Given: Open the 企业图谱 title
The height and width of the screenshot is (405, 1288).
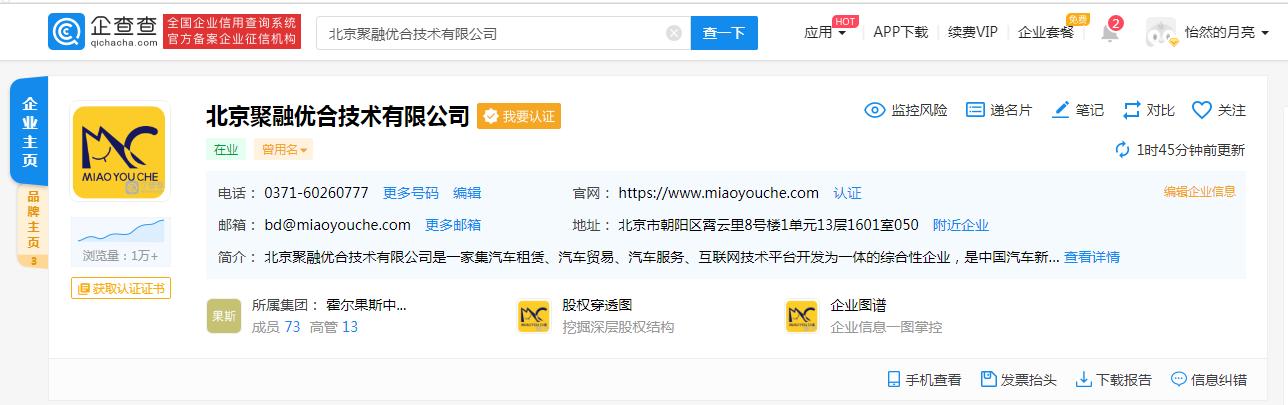Looking at the screenshot, I should coord(858,304).
